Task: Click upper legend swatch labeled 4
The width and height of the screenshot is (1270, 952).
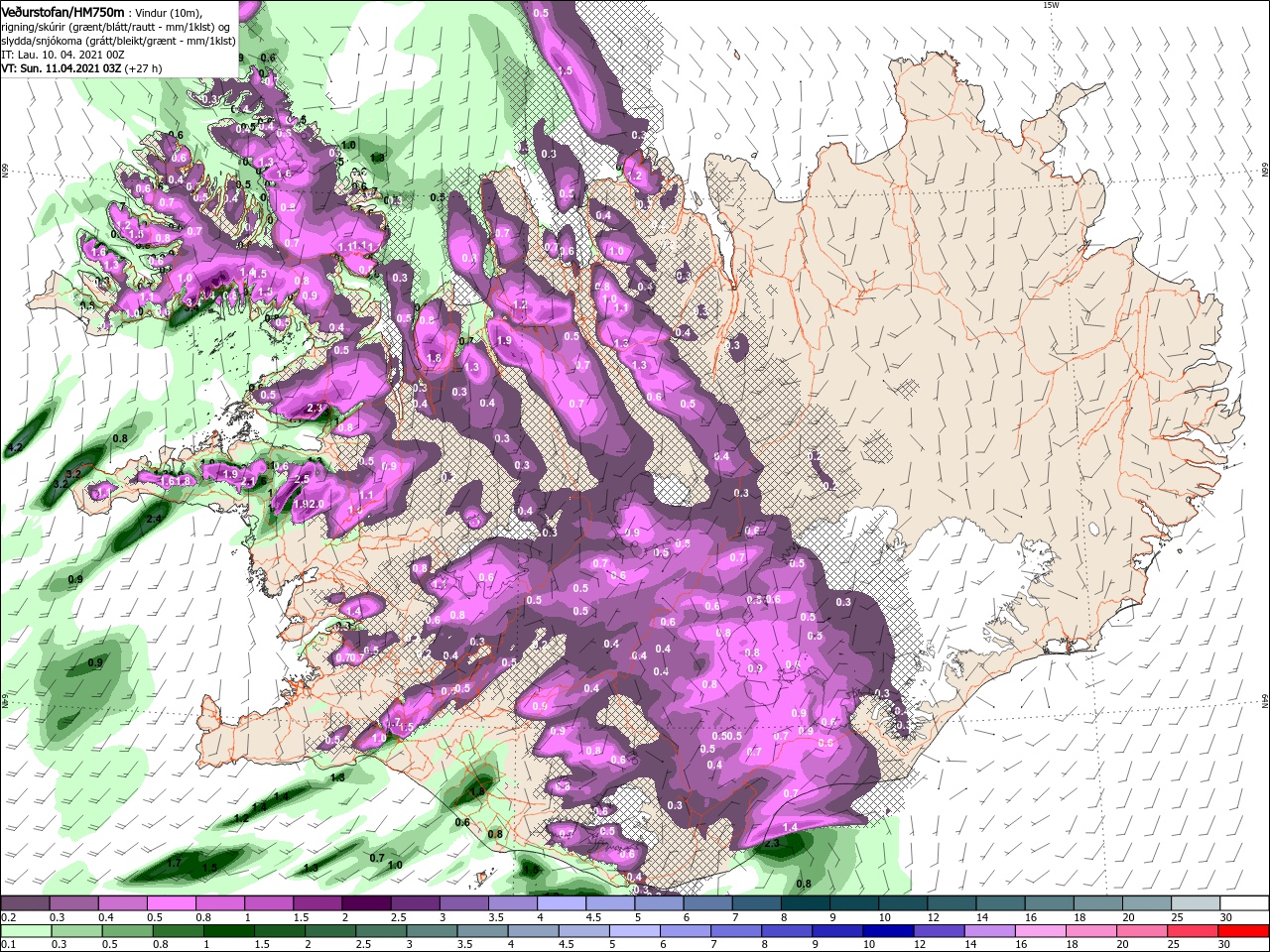Action: (562, 903)
